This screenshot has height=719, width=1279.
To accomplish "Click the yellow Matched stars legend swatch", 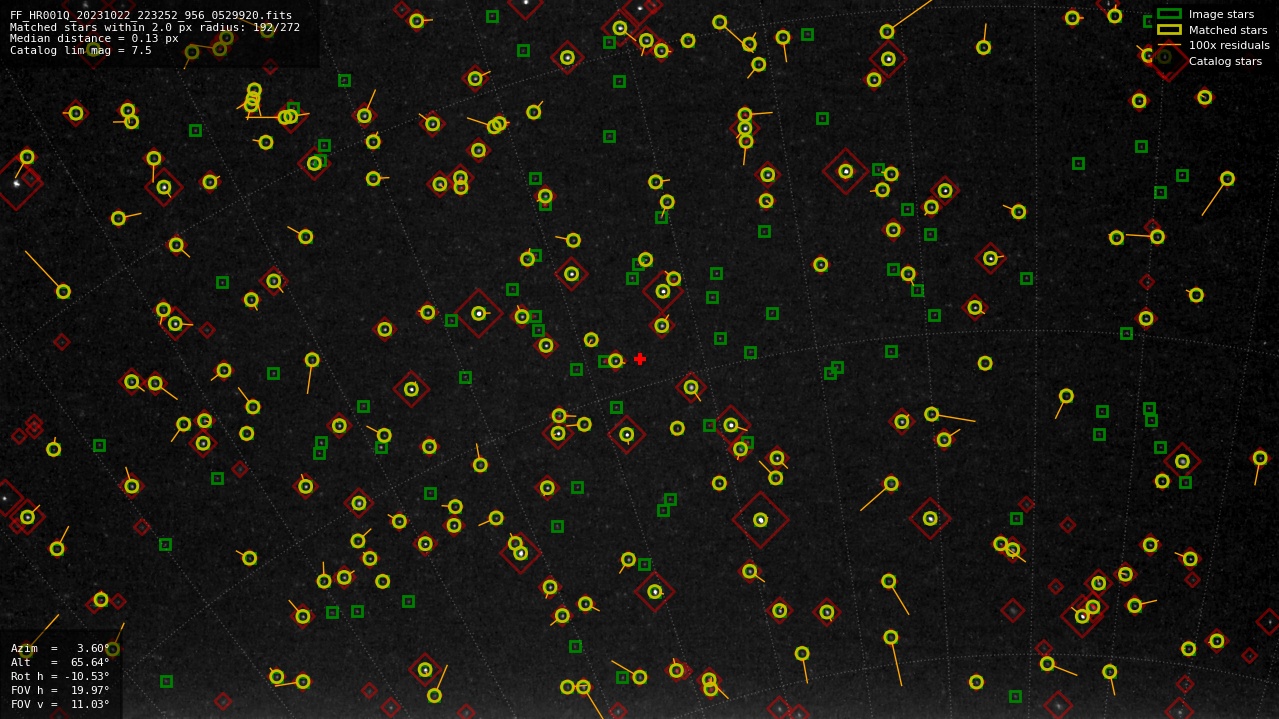I will 1169,30.
